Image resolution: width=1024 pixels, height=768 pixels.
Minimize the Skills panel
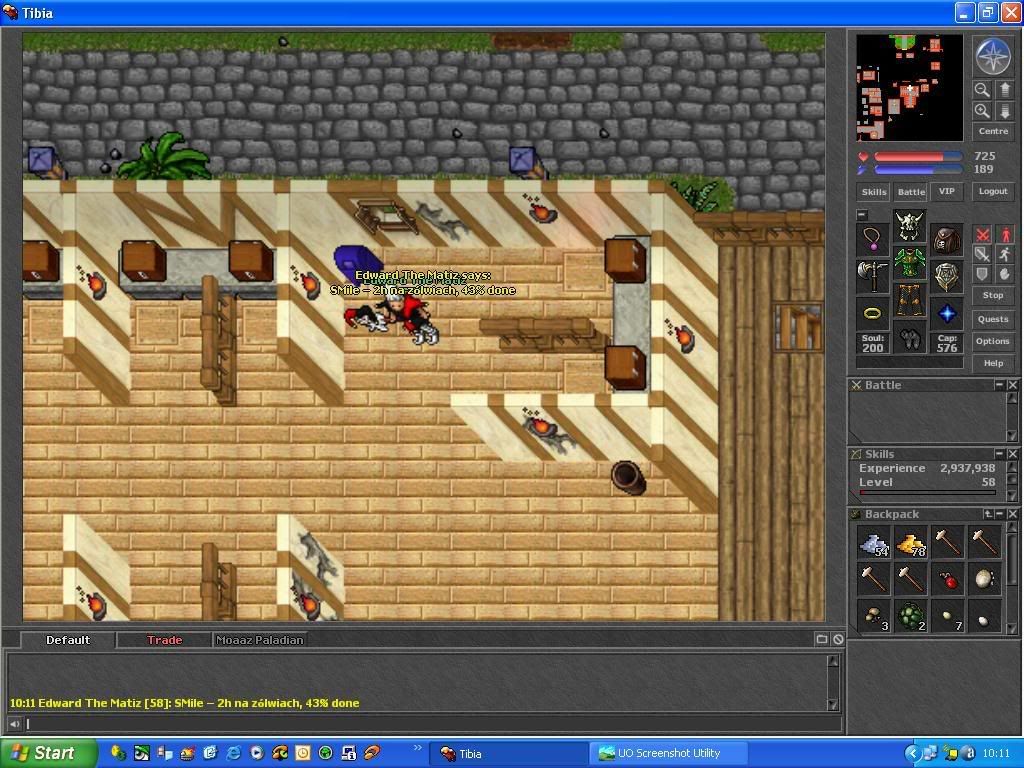coord(999,454)
